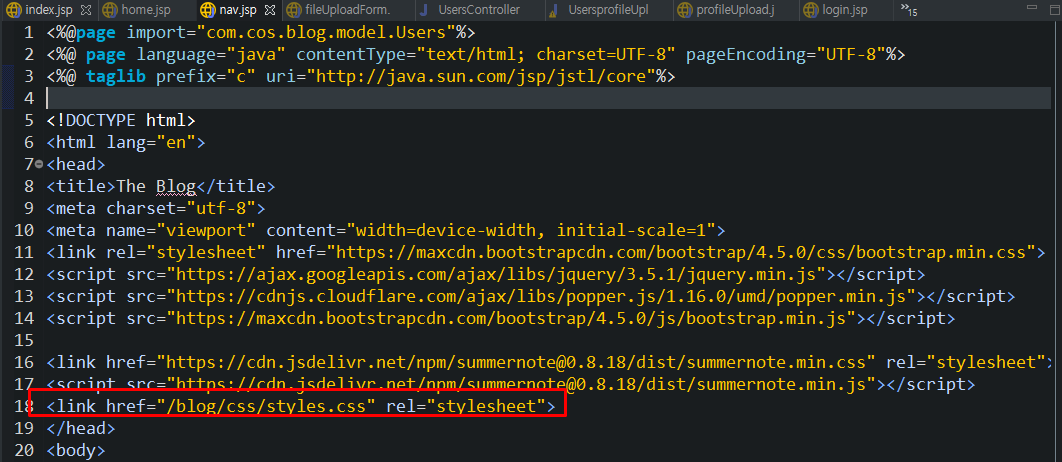
Task: Click line number 15 in gutter
Action: (23, 340)
